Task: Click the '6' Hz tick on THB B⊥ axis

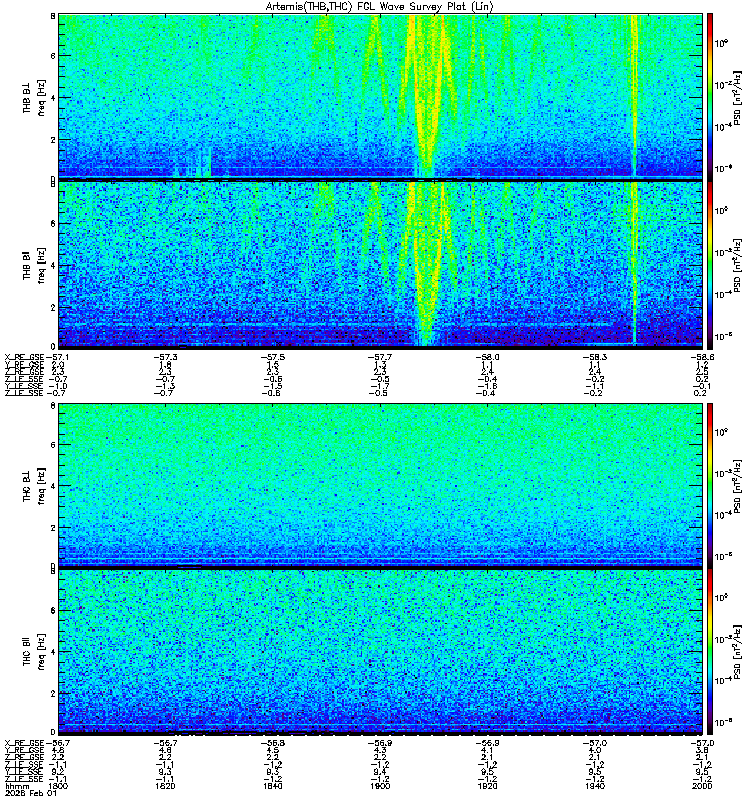Action: pos(53,56)
